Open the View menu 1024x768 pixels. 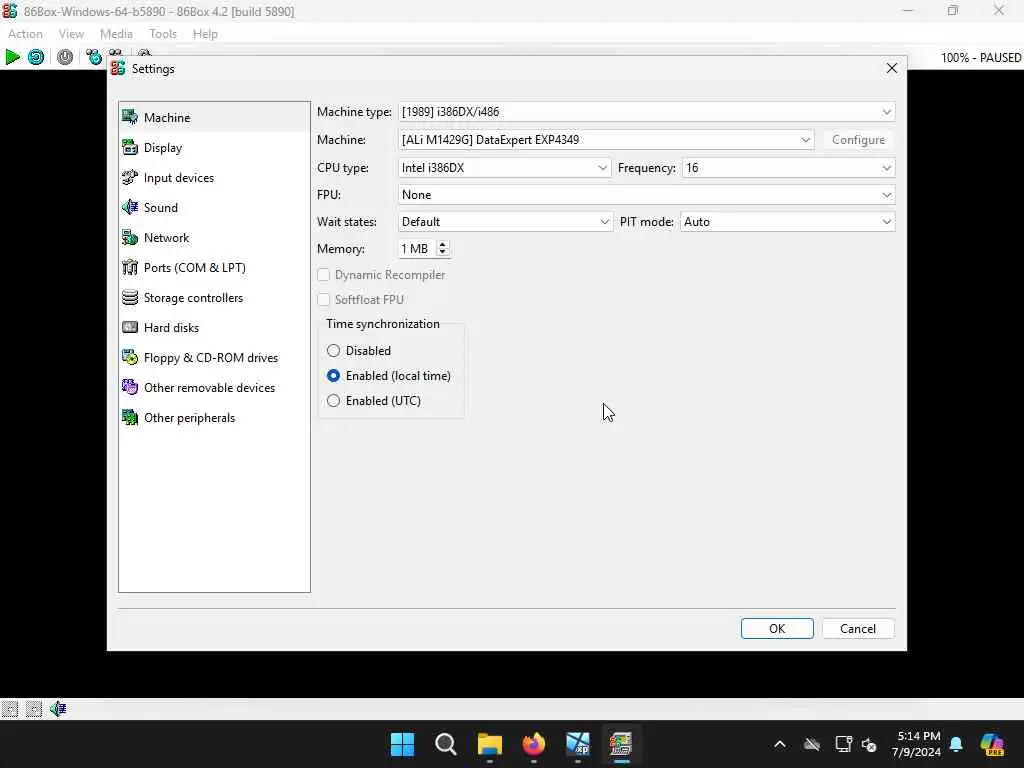point(71,34)
